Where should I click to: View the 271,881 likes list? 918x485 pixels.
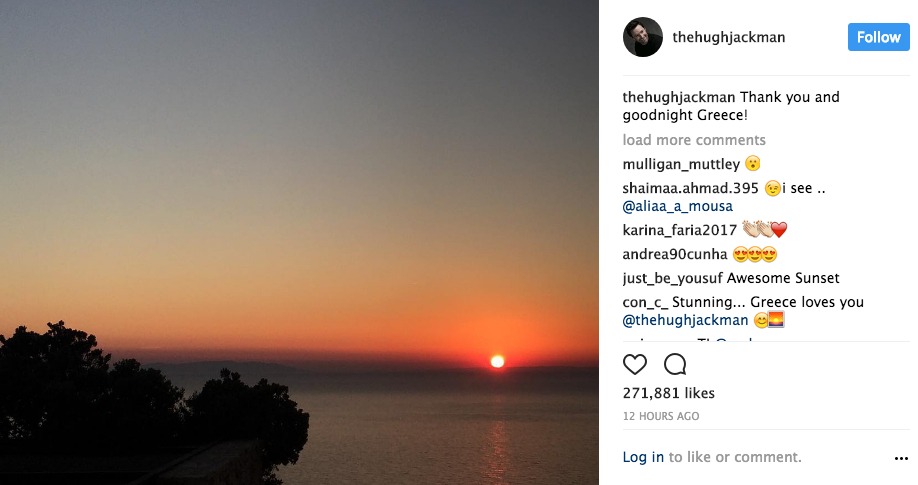coord(668,393)
